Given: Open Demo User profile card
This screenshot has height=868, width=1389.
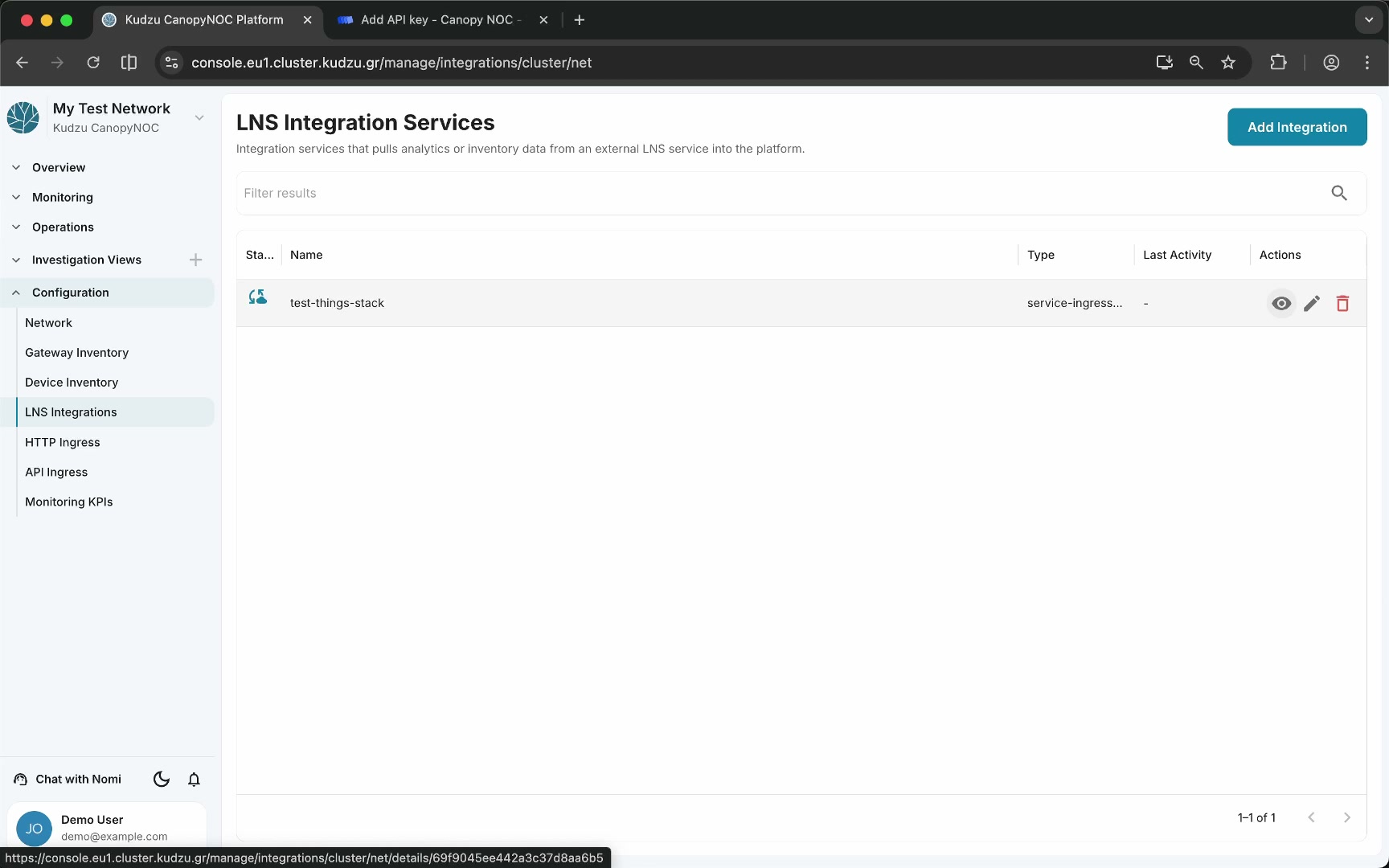Looking at the screenshot, I should tap(107, 827).
